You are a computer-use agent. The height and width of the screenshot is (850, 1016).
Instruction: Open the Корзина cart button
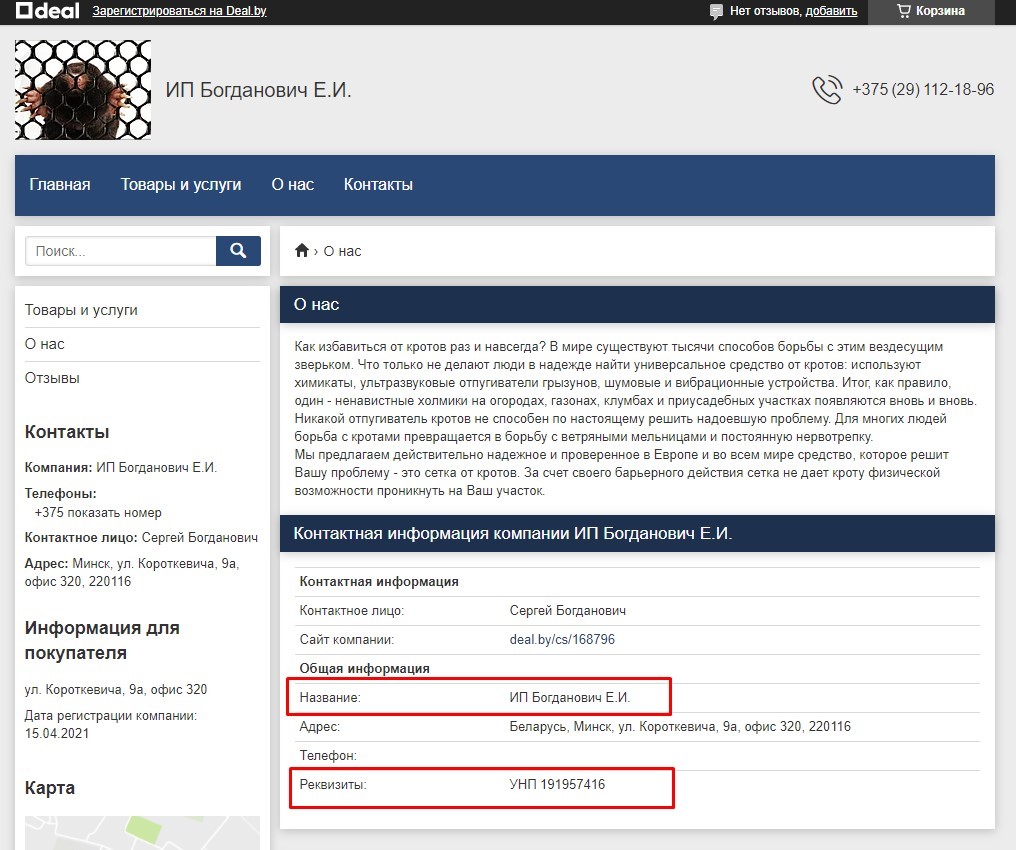point(931,12)
